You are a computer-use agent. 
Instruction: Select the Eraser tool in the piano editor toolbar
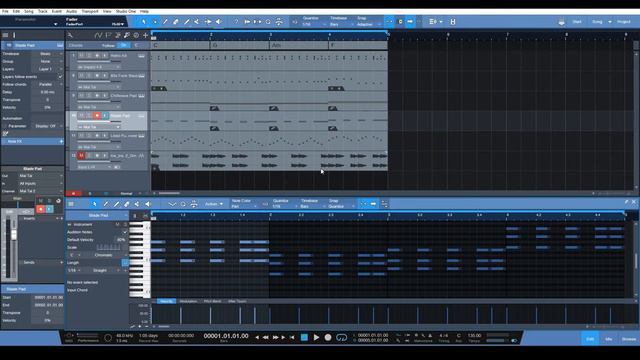(127, 204)
